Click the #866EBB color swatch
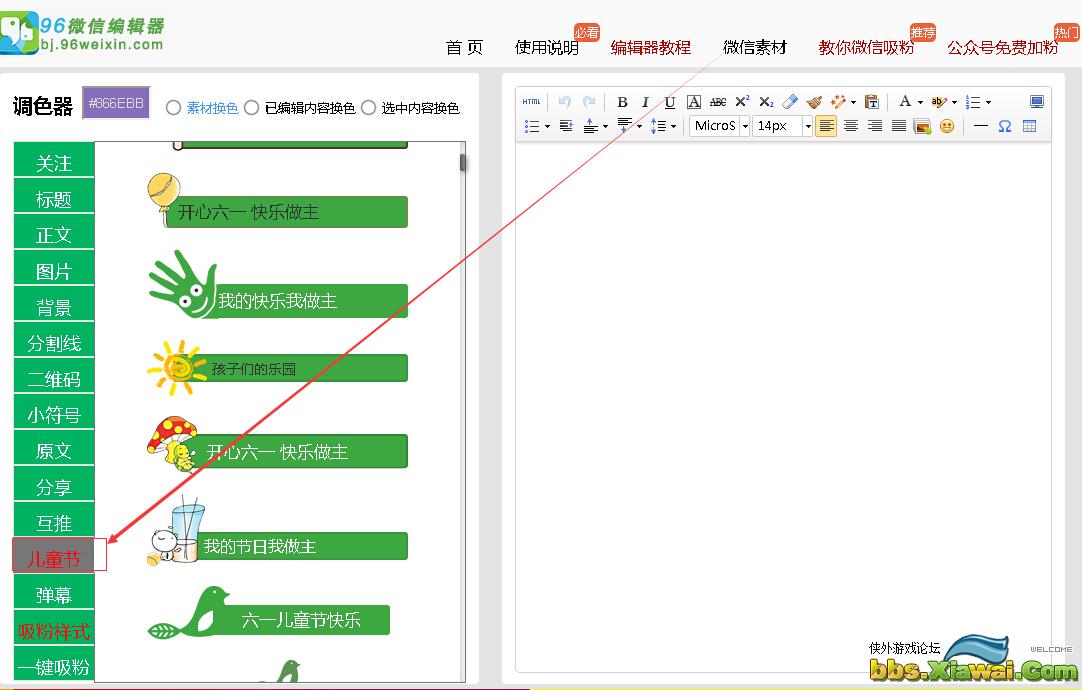The width and height of the screenshot is (1082, 690). [116, 103]
